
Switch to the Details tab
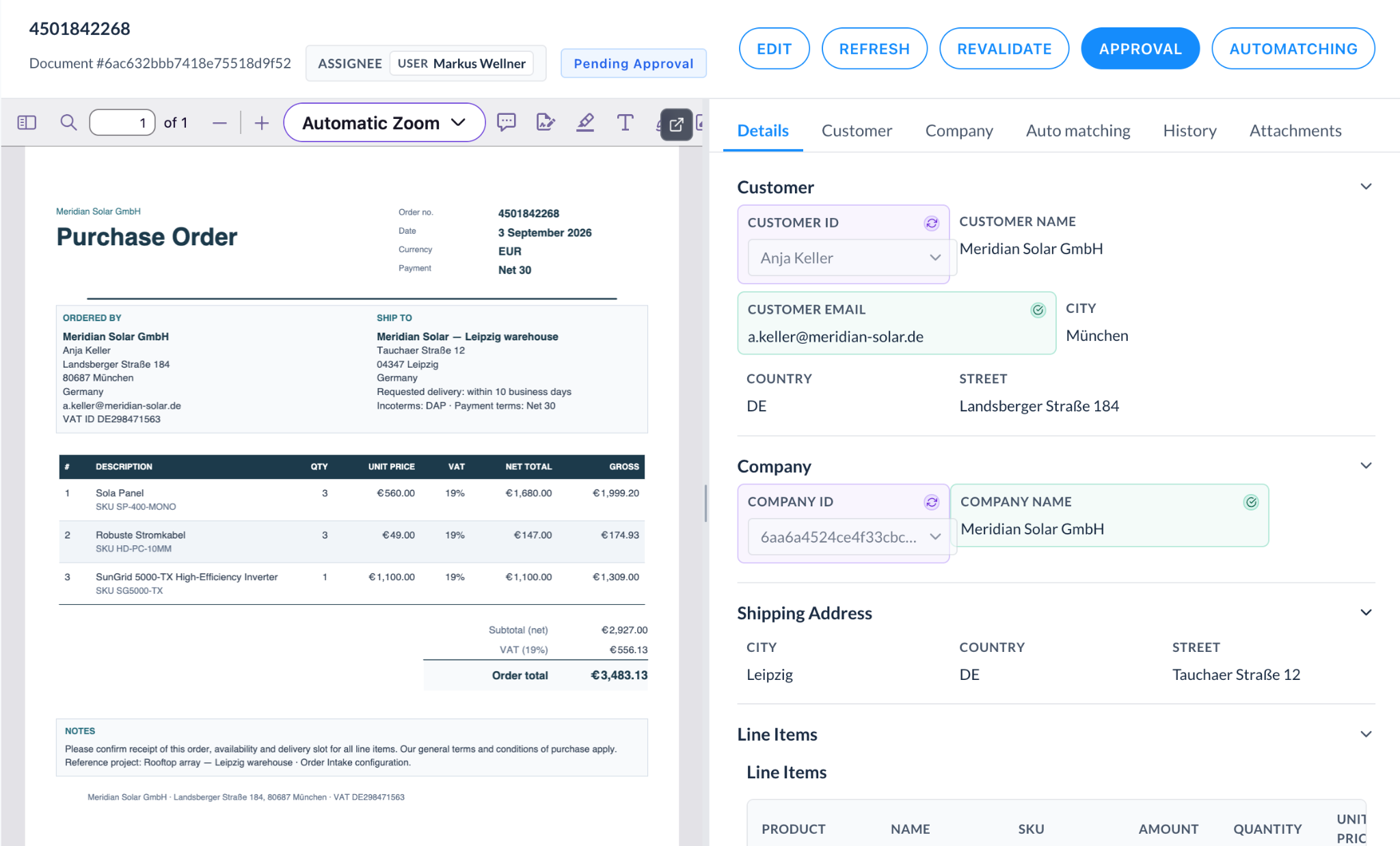click(x=763, y=131)
